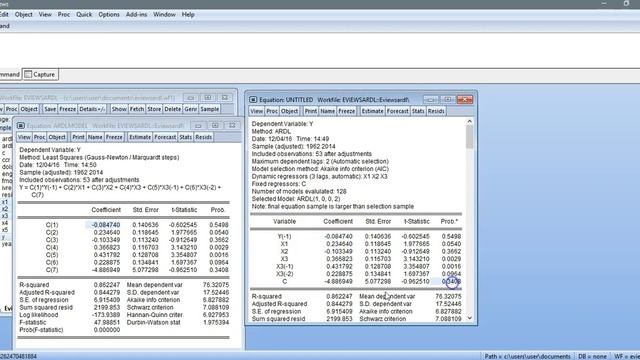Click Print in UNTITLED equation window

[x=311, y=111]
